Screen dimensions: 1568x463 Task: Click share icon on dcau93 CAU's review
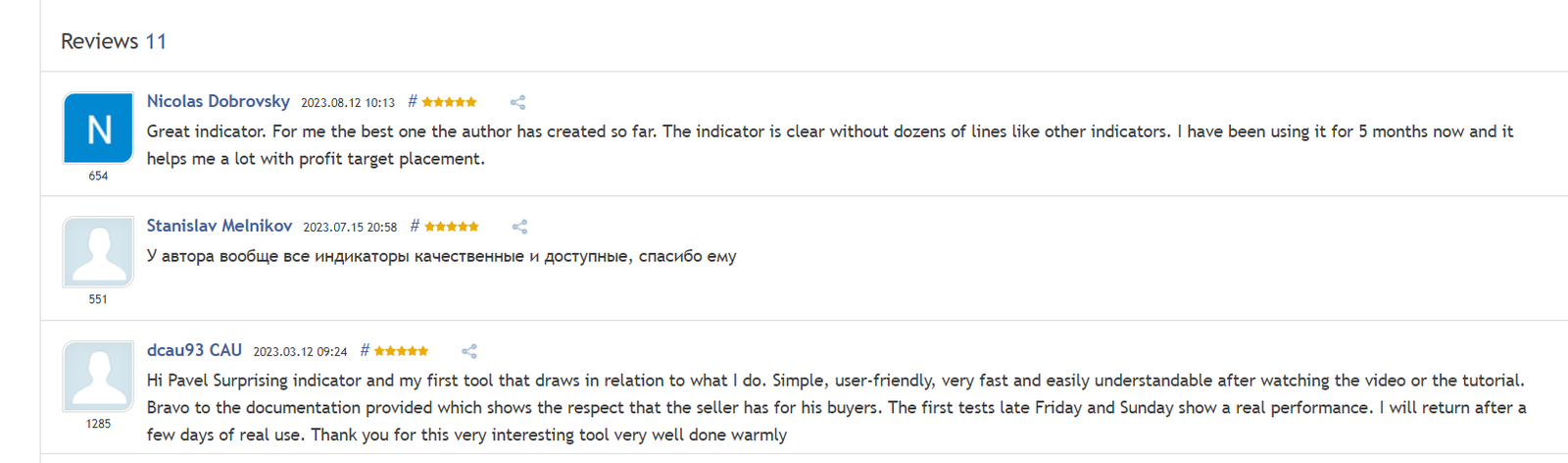(469, 351)
